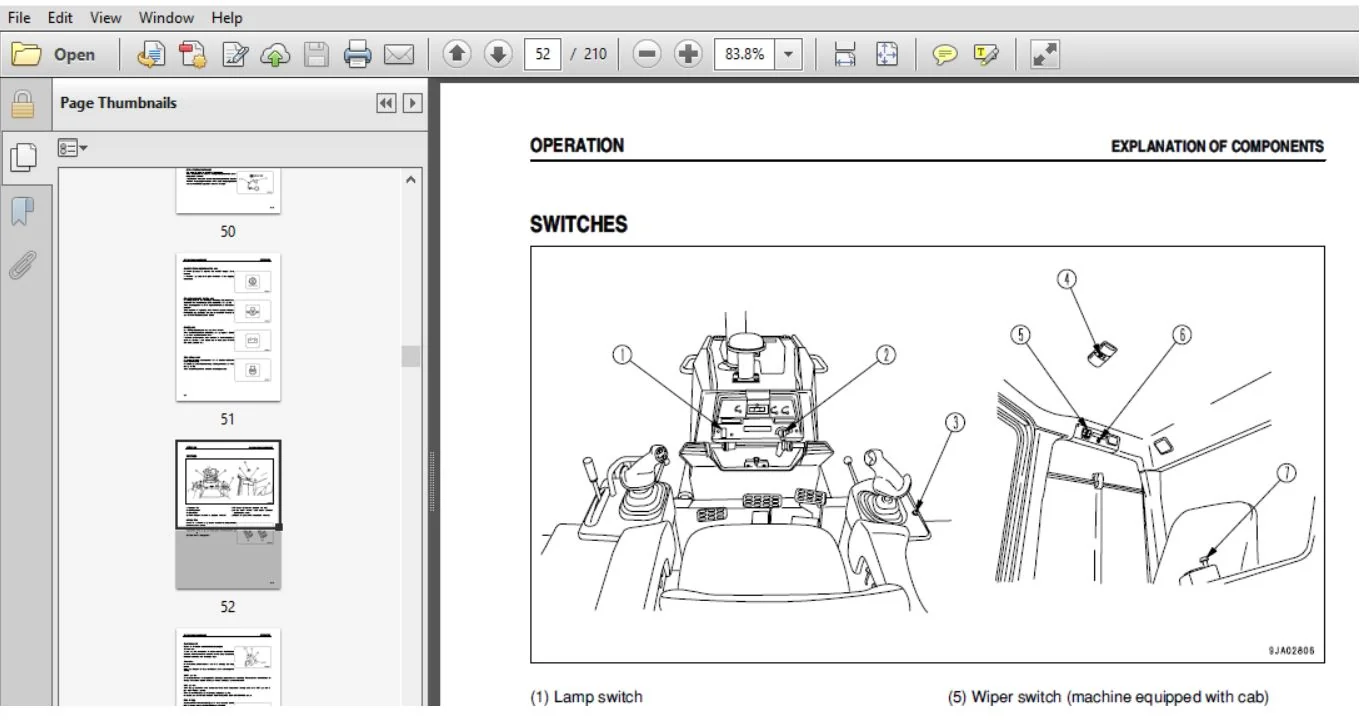Open the Attachments paperclip panel icon

click(22, 265)
